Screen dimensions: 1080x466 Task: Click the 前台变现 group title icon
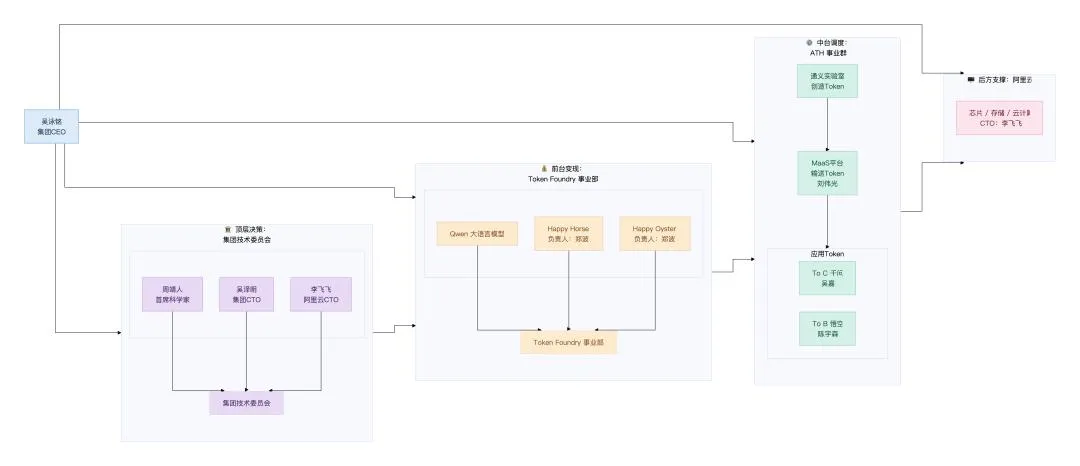tap(543, 168)
